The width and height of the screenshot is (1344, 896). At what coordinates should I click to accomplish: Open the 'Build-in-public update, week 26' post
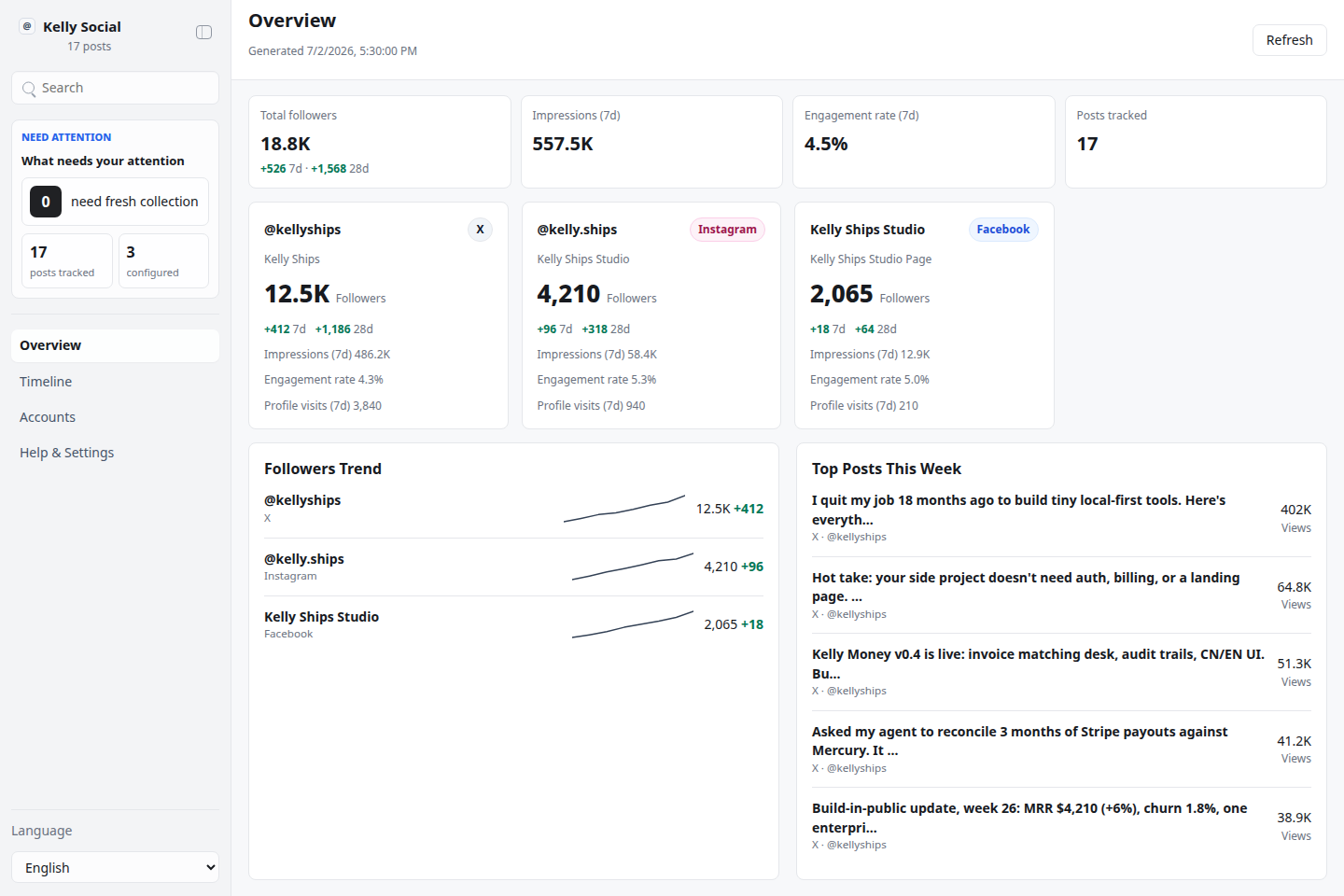1061,826
